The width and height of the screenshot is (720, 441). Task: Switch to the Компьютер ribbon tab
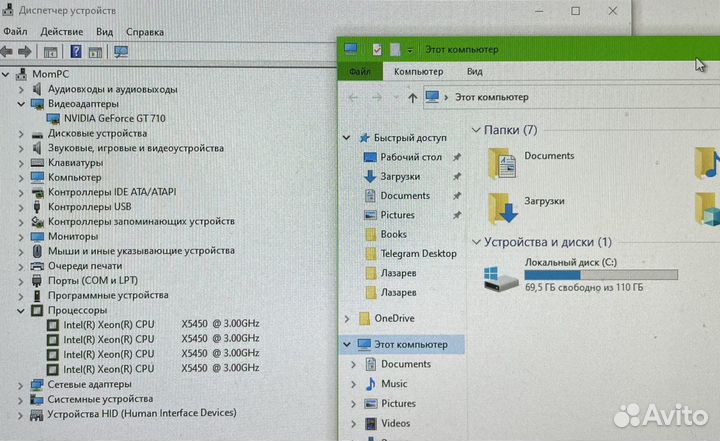(x=418, y=71)
